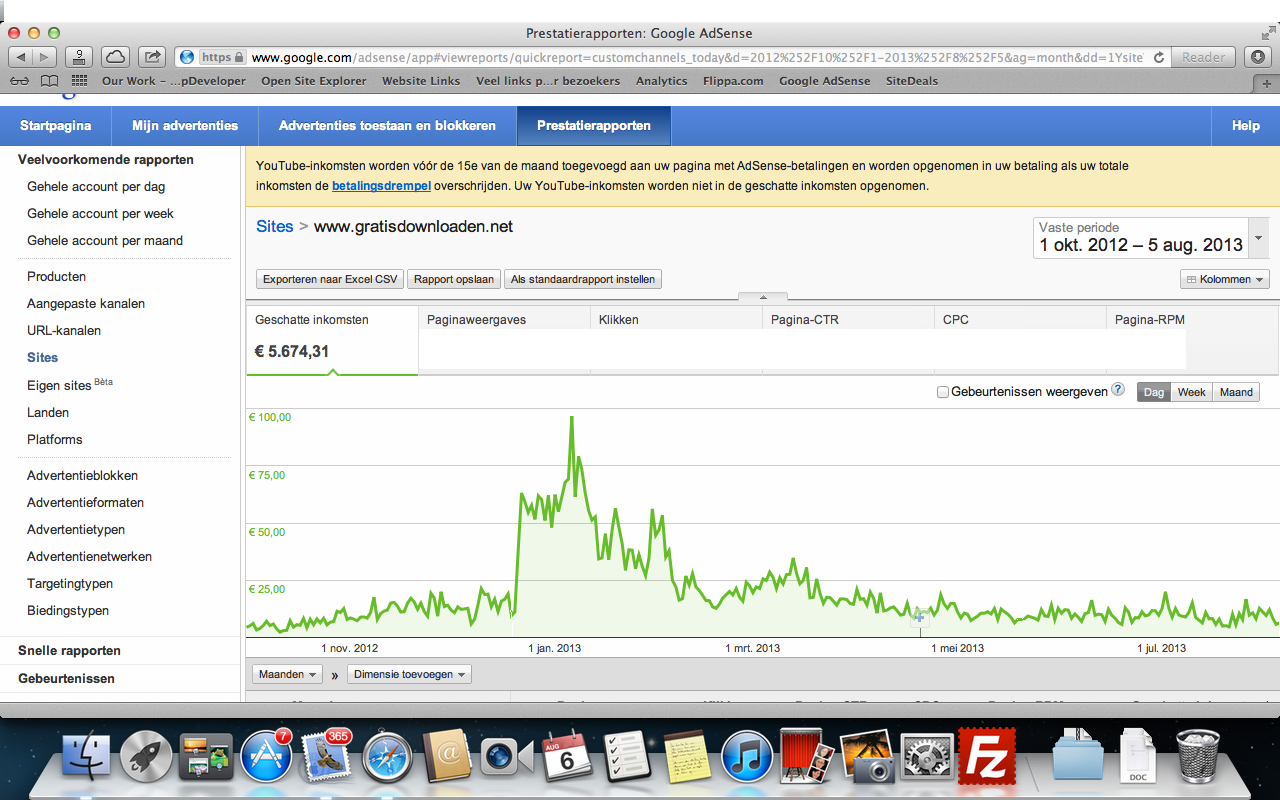
Task: Open the Maanden dropdown below the chart
Action: 287,674
